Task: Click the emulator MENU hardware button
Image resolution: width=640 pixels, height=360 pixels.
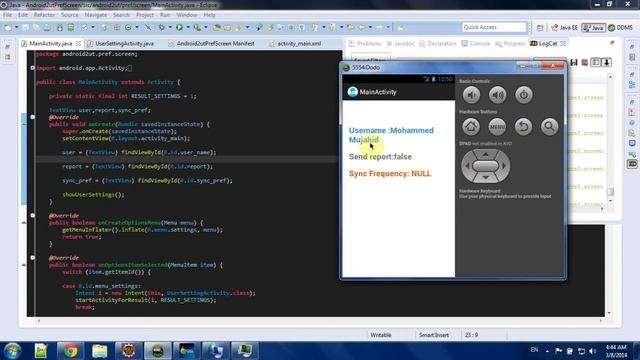Action: tap(497, 127)
